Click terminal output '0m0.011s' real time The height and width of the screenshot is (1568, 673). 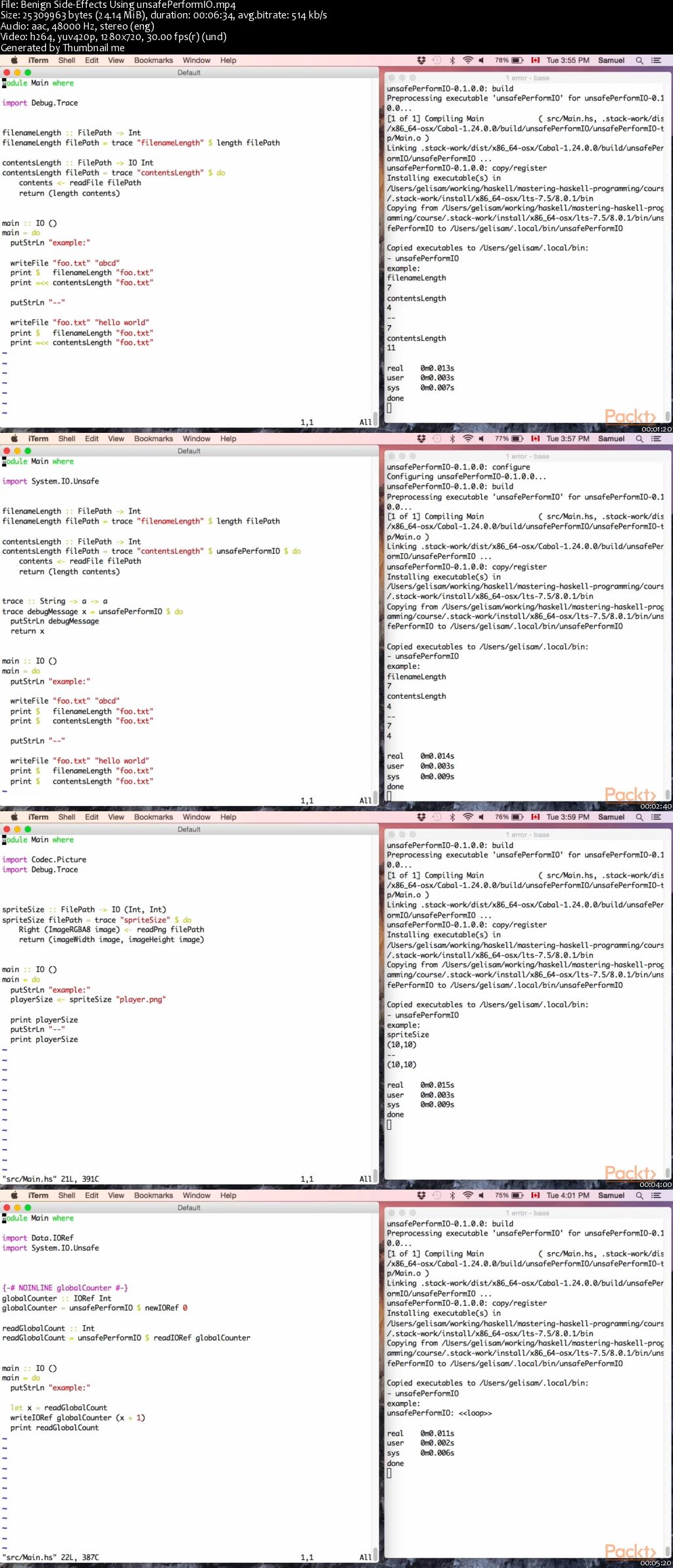437,1433
